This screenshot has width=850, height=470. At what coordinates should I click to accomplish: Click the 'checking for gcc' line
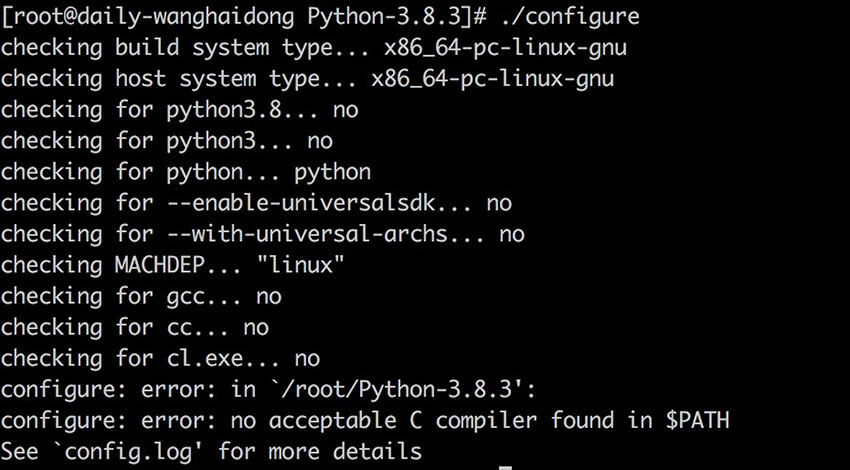(140, 296)
